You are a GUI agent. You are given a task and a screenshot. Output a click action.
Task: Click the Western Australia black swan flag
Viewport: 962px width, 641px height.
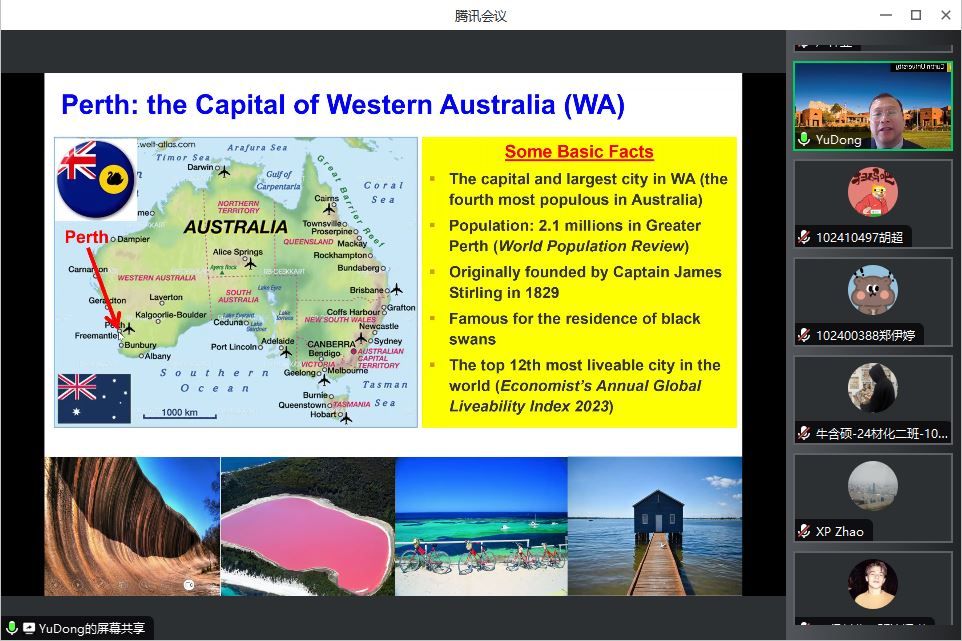(95, 178)
